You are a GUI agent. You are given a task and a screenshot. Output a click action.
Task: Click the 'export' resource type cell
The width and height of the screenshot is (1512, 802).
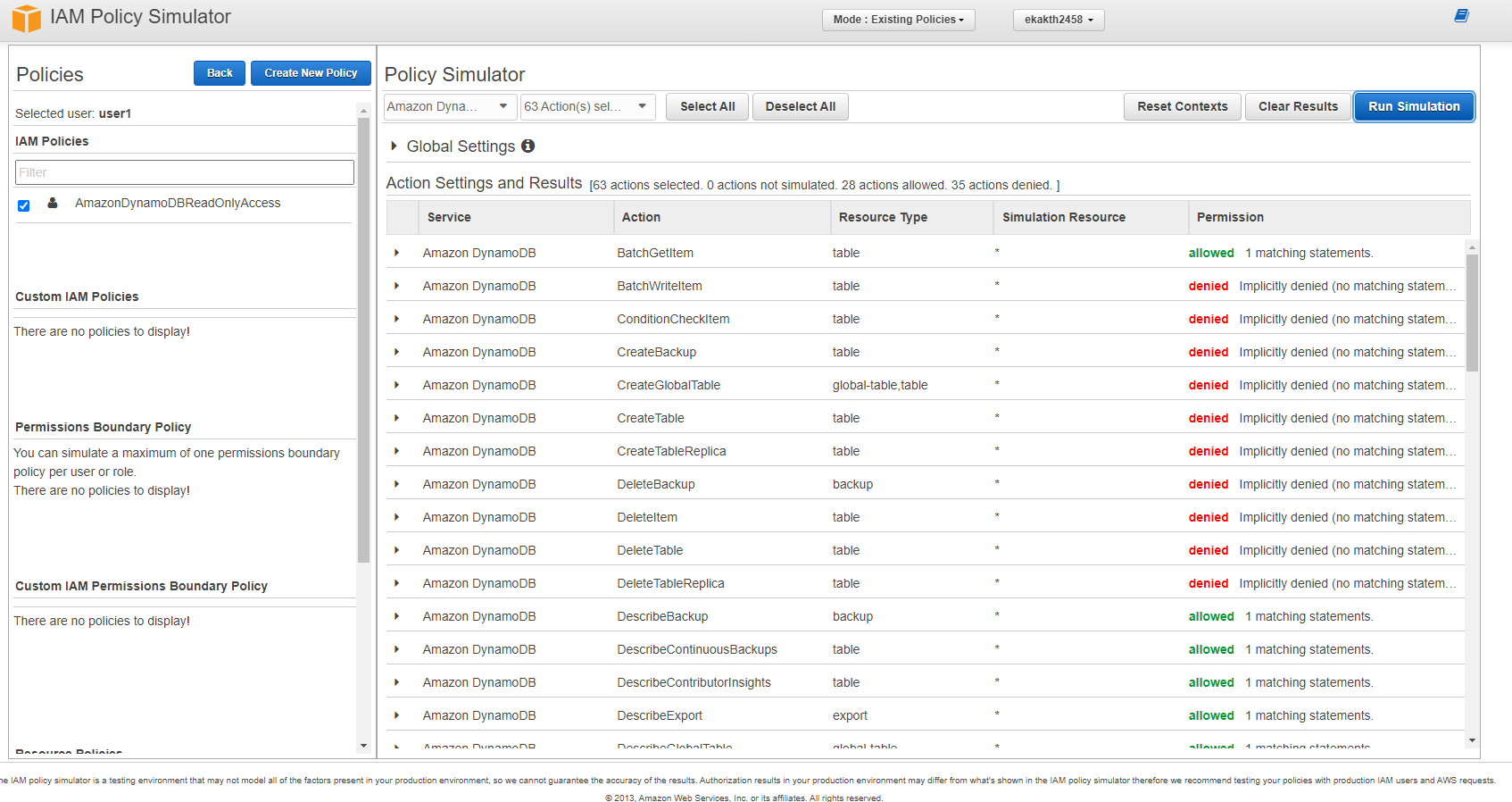[850, 715]
